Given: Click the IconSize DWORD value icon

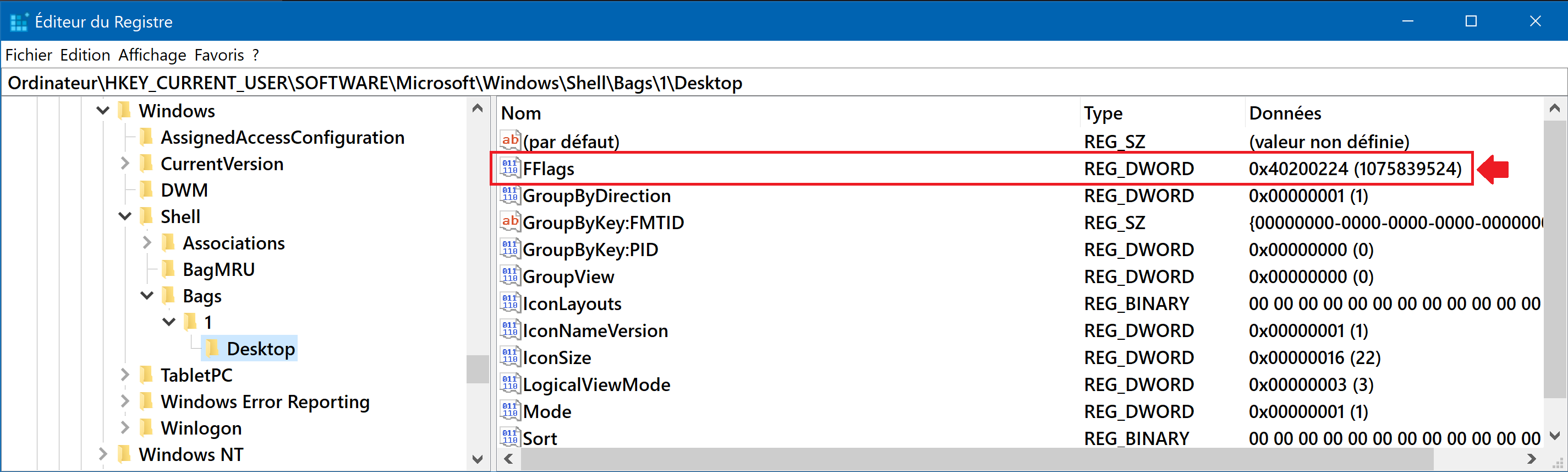Looking at the screenshot, I should pos(509,356).
